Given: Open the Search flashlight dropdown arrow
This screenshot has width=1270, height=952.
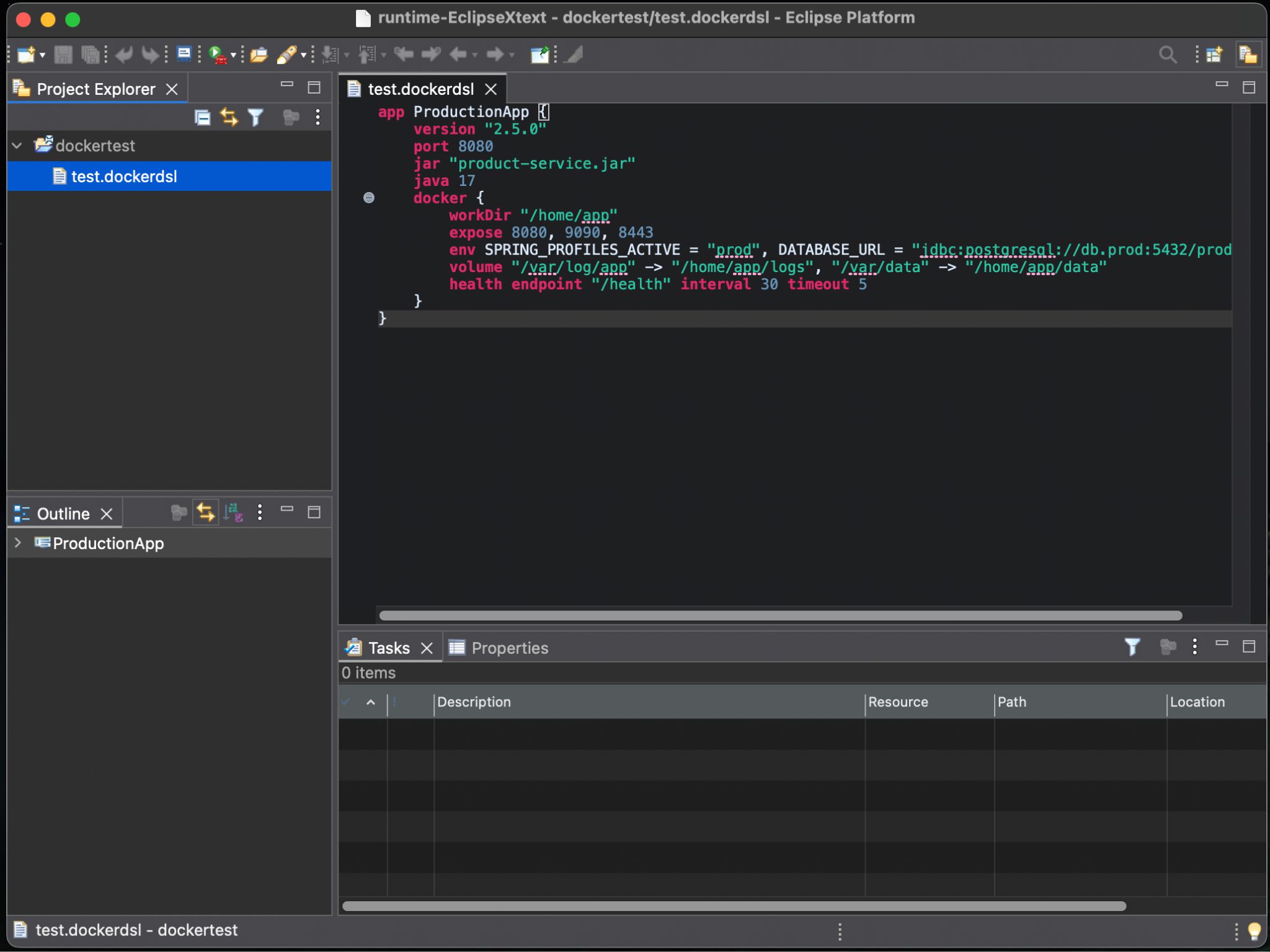Looking at the screenshot, I should (303, 55).
